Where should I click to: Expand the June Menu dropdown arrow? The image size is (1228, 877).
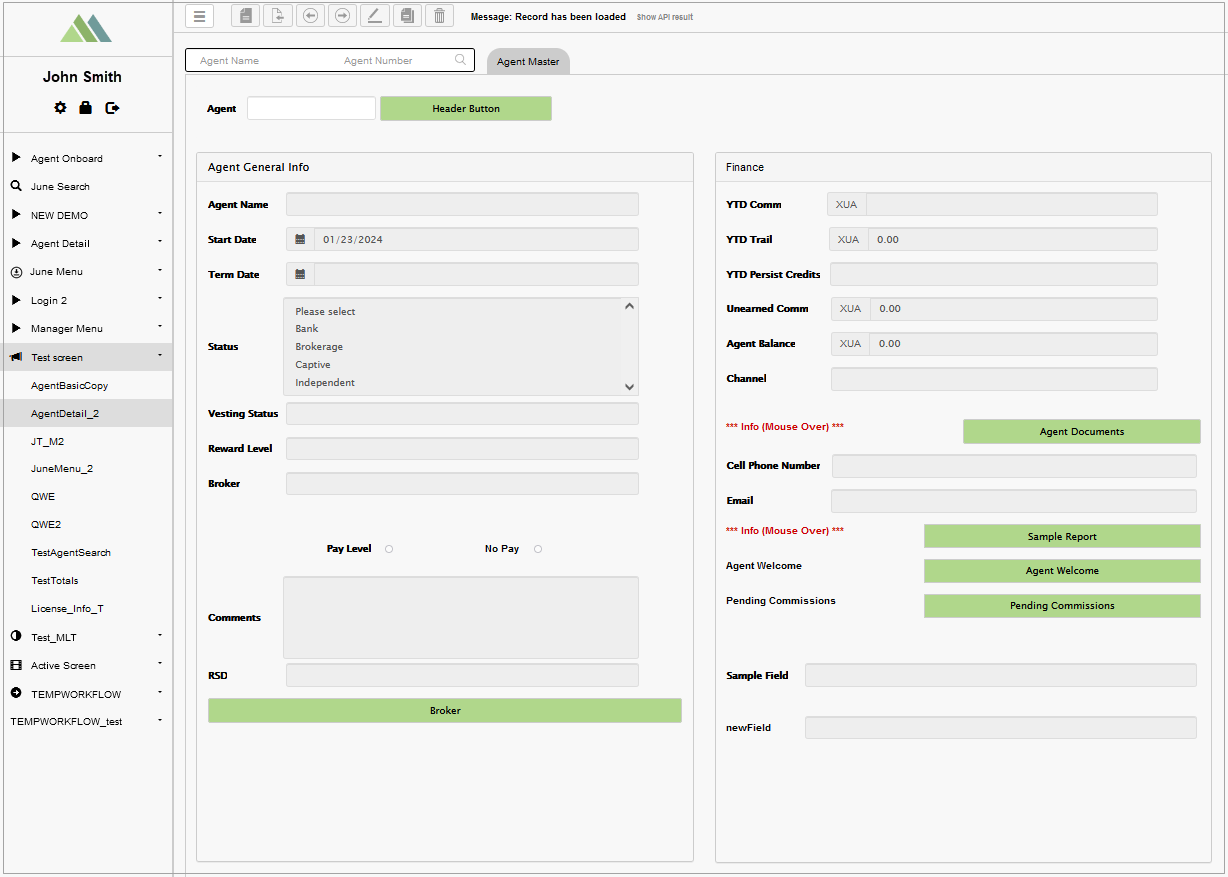click(x=160, y=270)
